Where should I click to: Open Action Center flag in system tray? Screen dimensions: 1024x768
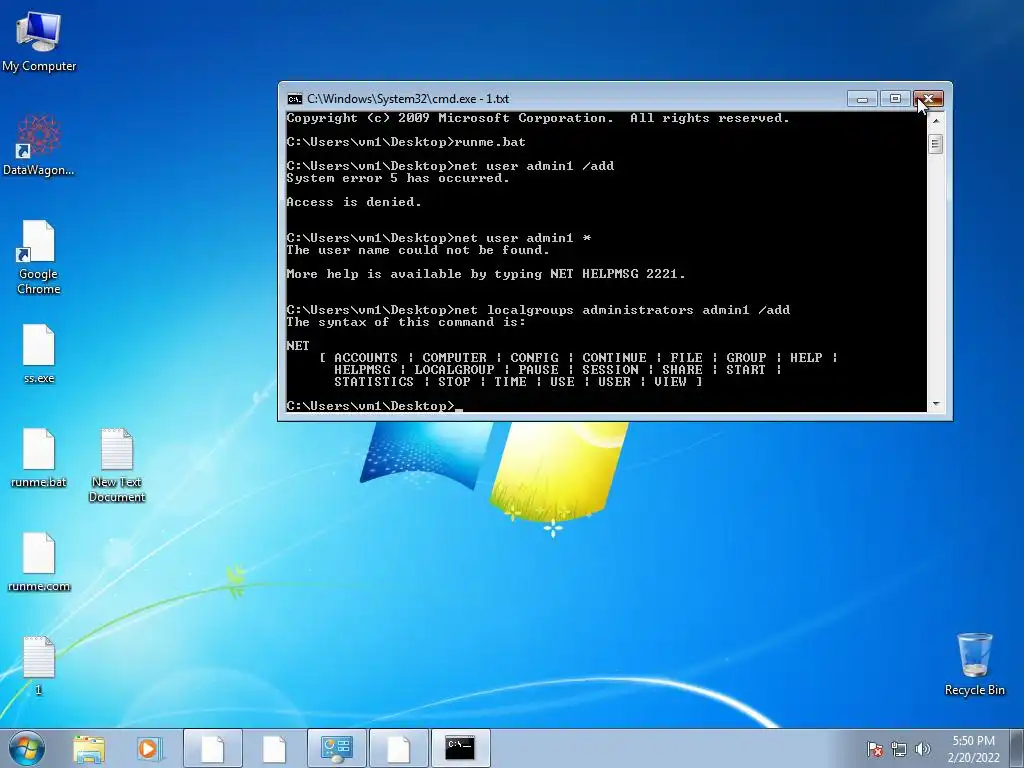(x=875, y=749)
